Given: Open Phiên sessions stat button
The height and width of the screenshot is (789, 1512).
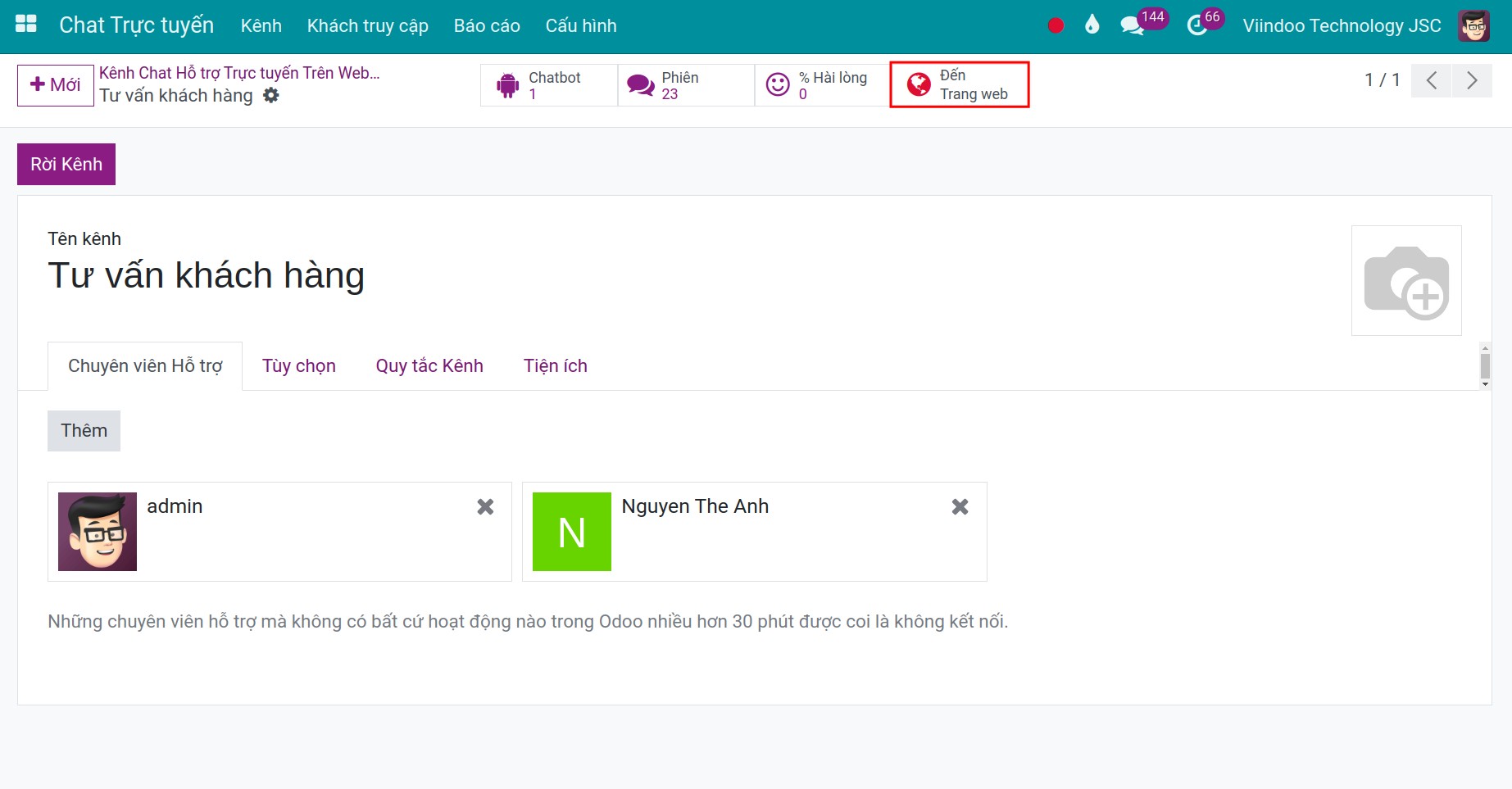Looking at the screenshot, I should coord(686,85).
